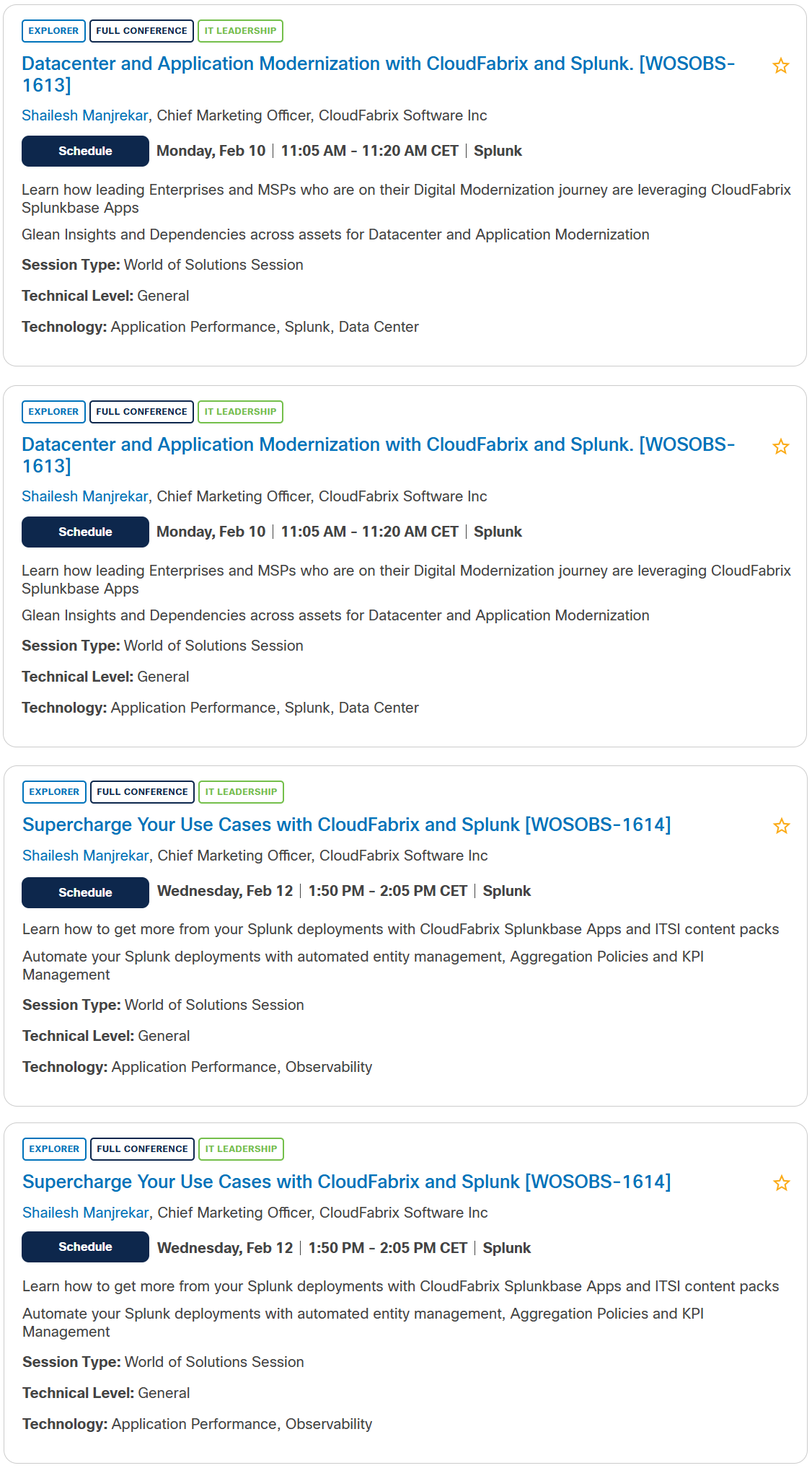Open the third card's Supercharge Your Use Cases title
Screen dimensions: 812x1468
[347, 825]
